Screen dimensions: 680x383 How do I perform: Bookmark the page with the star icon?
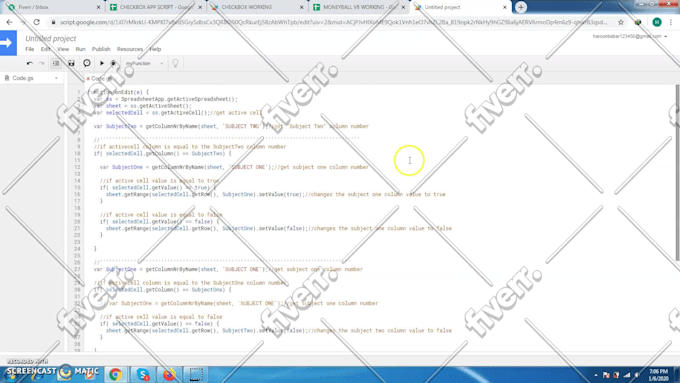coord(621,22)
